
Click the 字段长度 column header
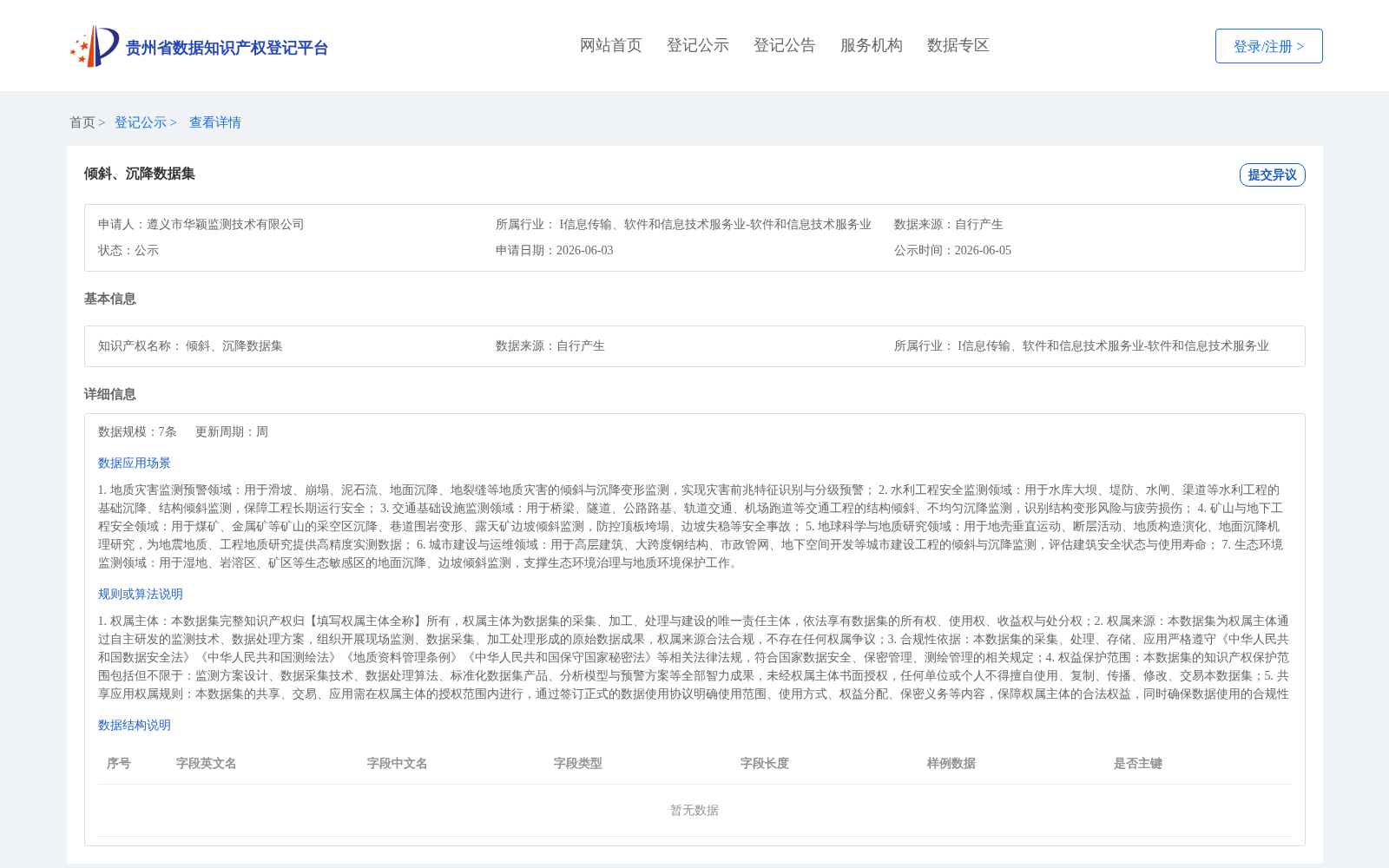765,763
